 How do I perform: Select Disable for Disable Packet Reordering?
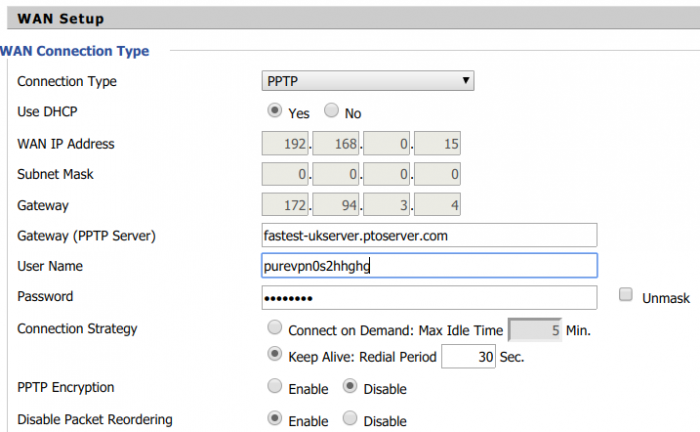[x=350, y=418]
